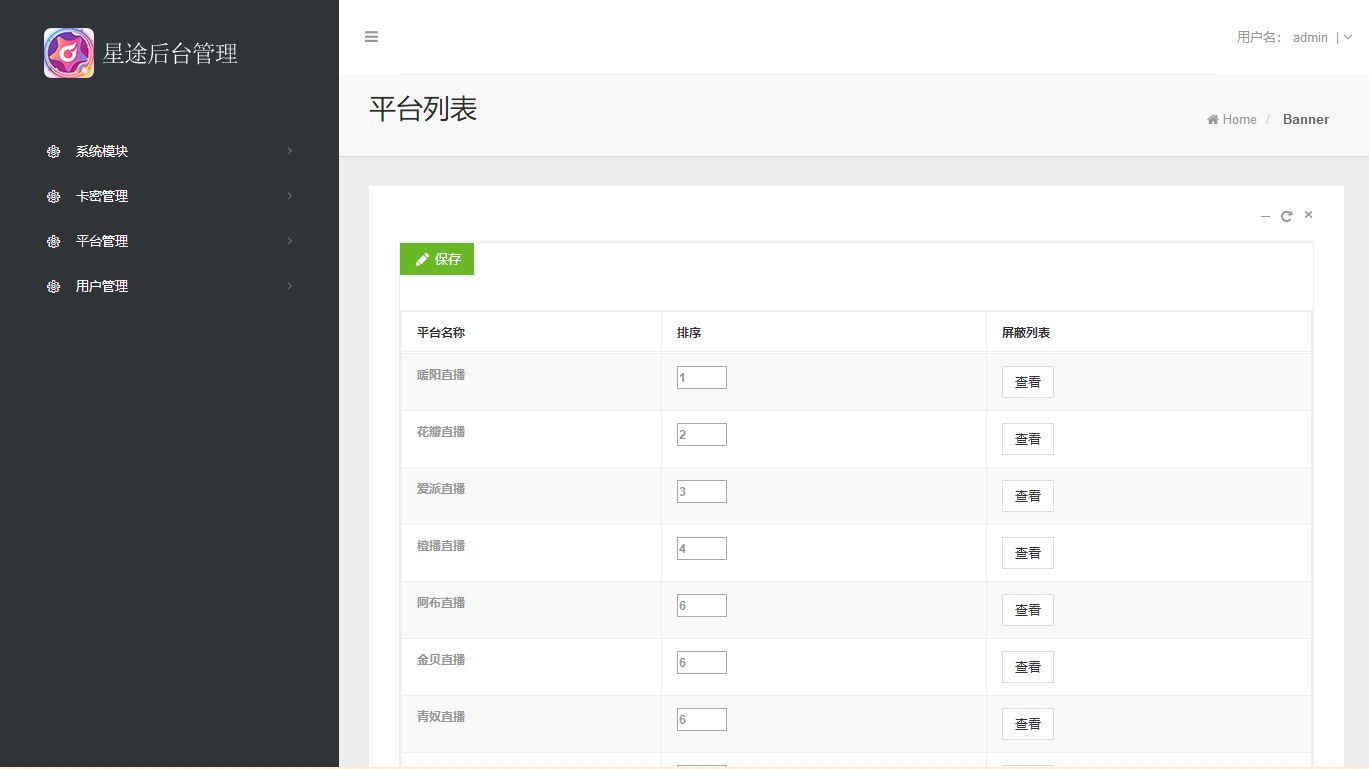The image size is (1369, 769).
Task: Expand the 卡密管理 chevron arrow
Action: tap(290, 196)
